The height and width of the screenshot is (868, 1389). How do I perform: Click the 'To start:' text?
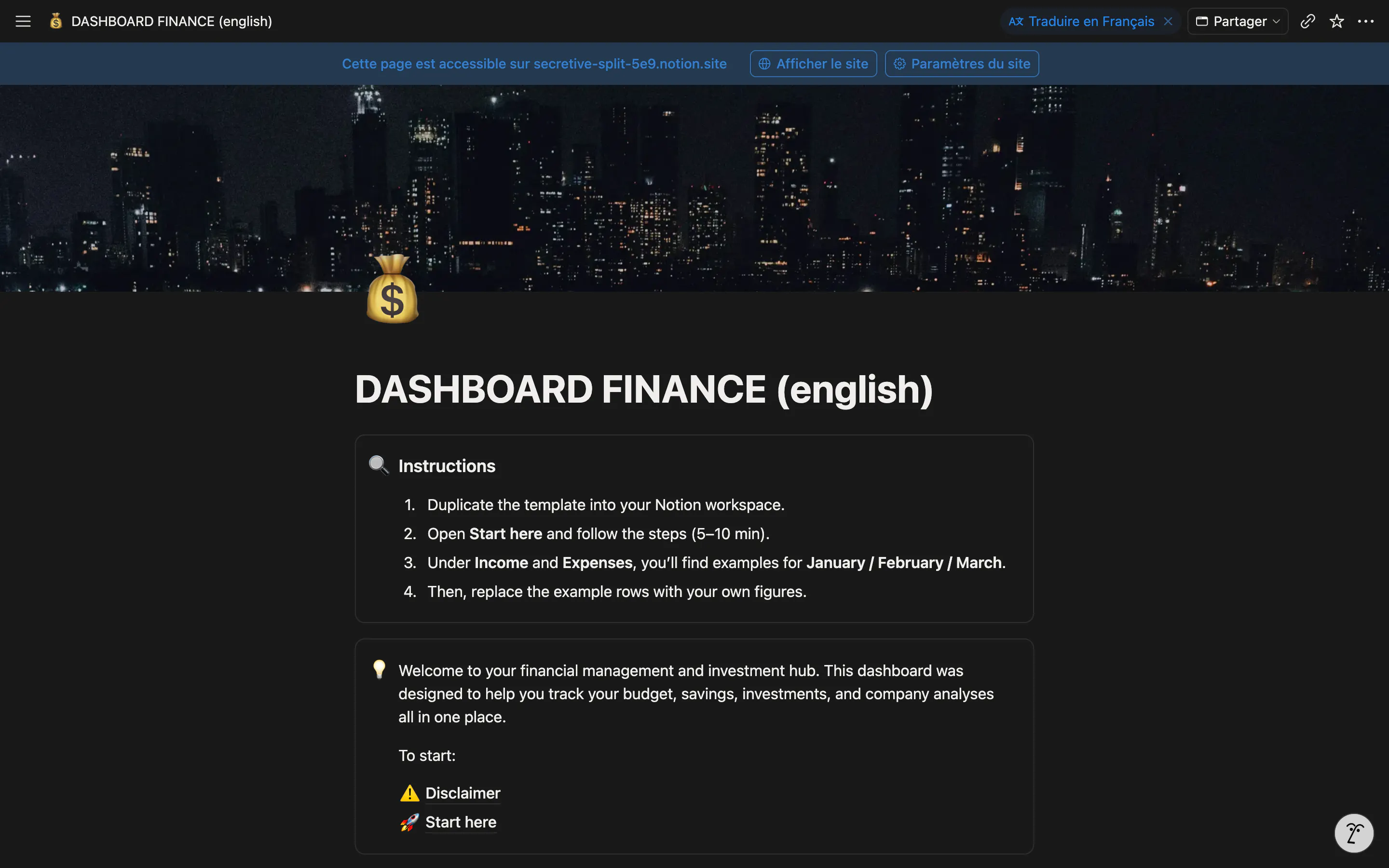[427, 756]
